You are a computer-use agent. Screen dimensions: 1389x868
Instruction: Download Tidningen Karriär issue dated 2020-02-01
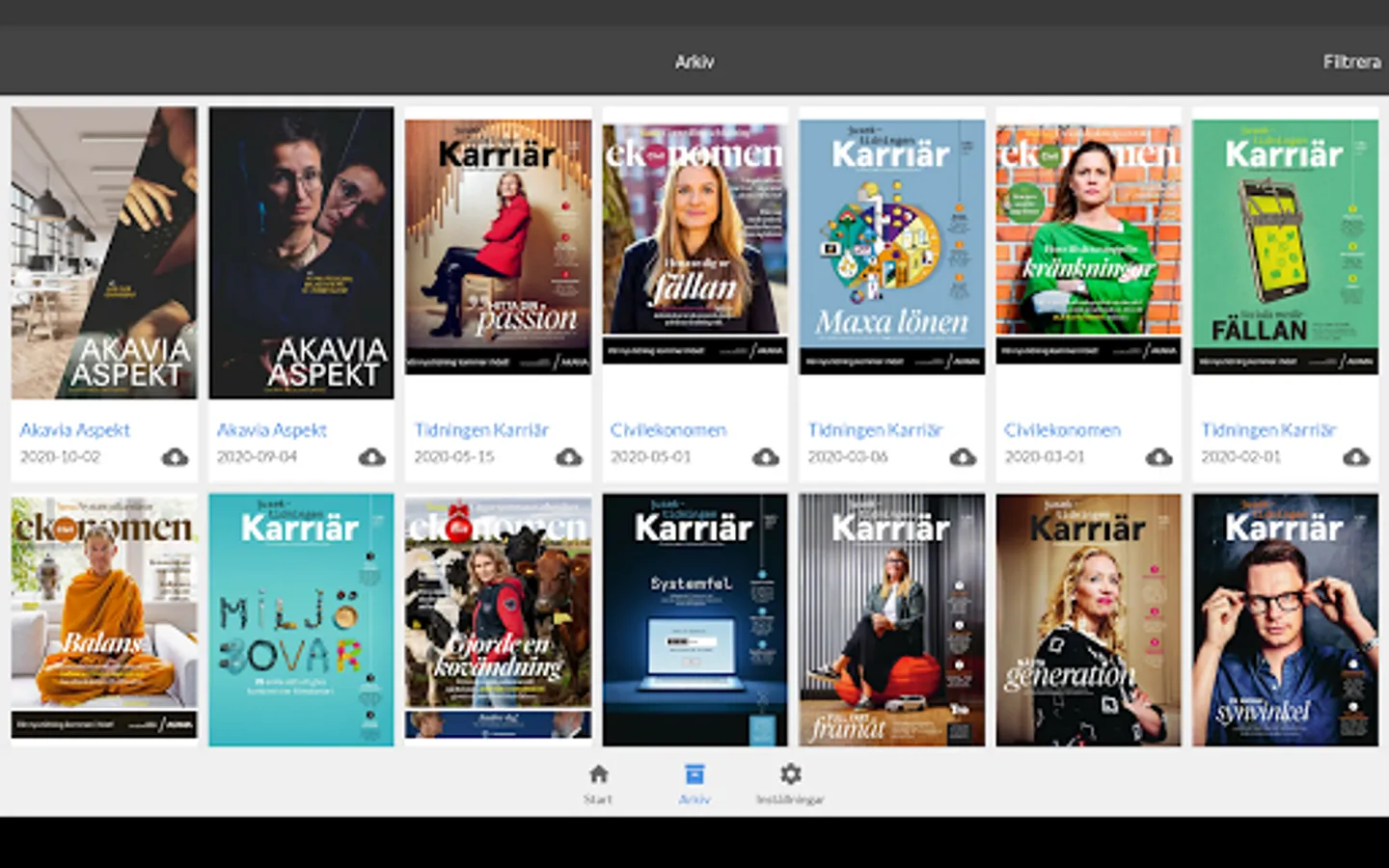1356,457
